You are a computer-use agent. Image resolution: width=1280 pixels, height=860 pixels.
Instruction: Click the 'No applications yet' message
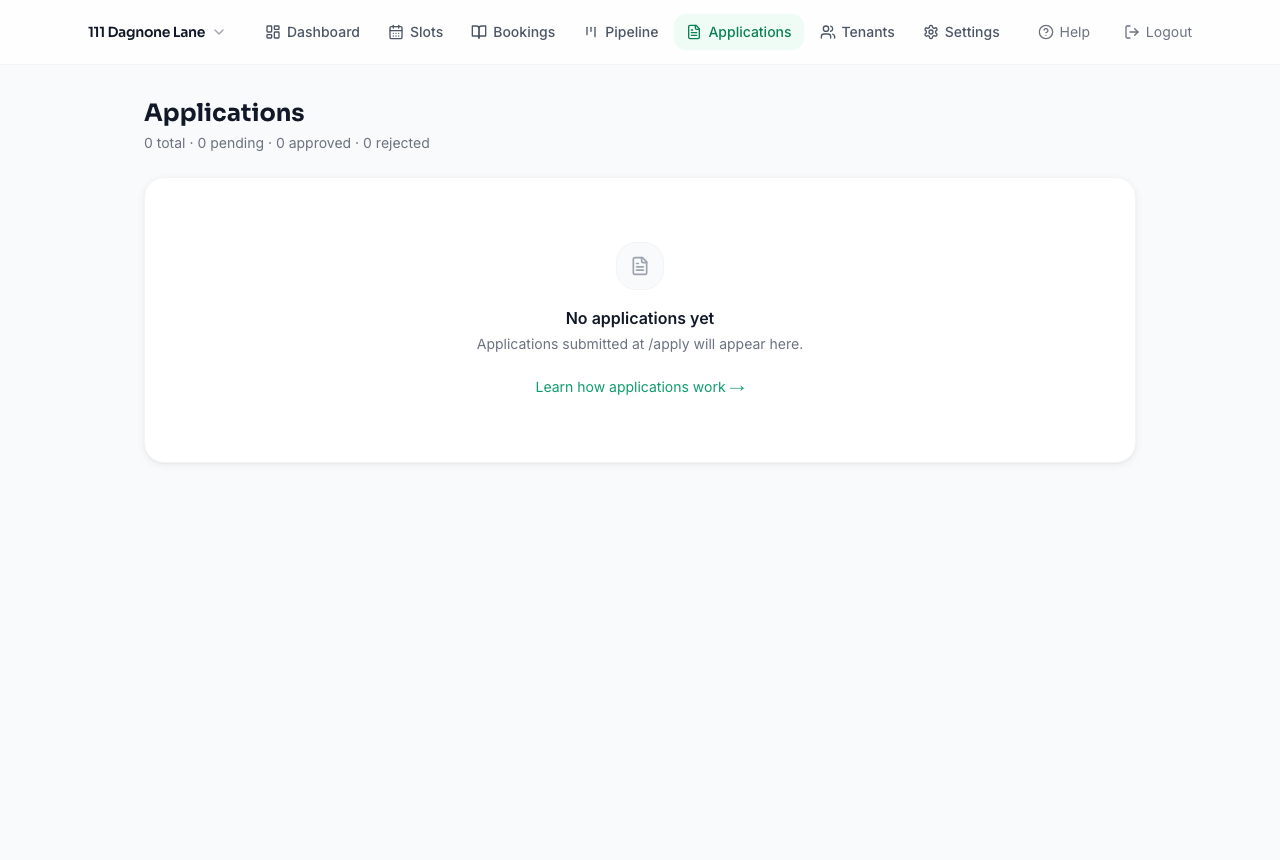640,318
